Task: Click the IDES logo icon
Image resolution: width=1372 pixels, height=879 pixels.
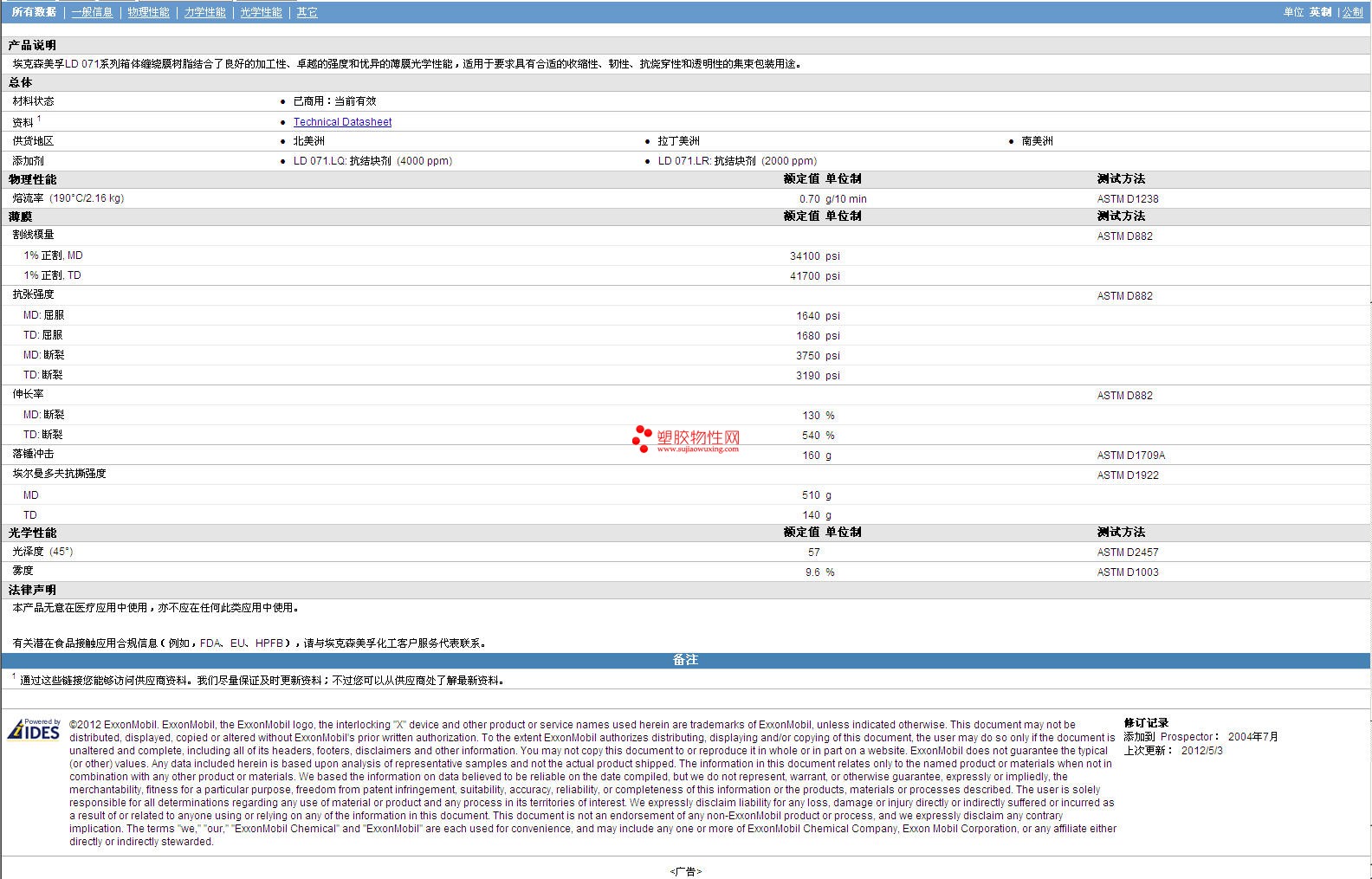Action: pyautogui.click(x=34, y=730)
